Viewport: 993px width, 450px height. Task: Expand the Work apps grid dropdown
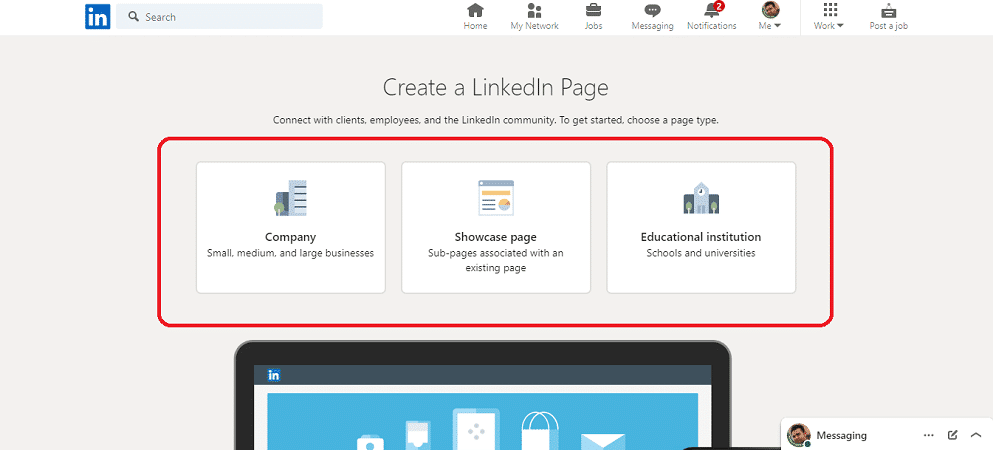click(x=829, y=17)
